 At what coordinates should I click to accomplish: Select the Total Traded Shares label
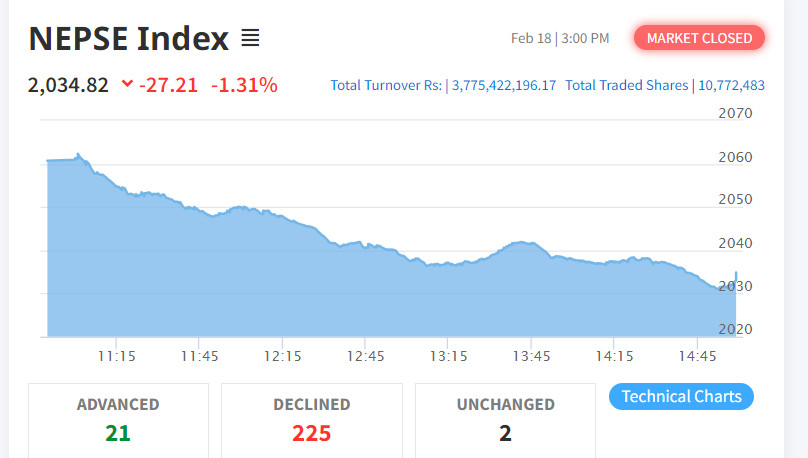(626, 86)
